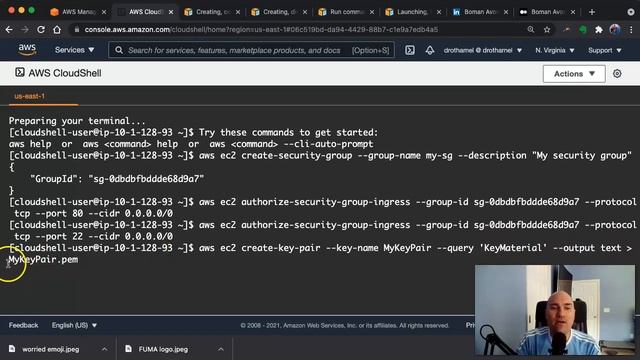Image resolution: width=640 pixels, height=360 pixels.
Task: Open the English (US) language selector
Action: tap(74, 325)
